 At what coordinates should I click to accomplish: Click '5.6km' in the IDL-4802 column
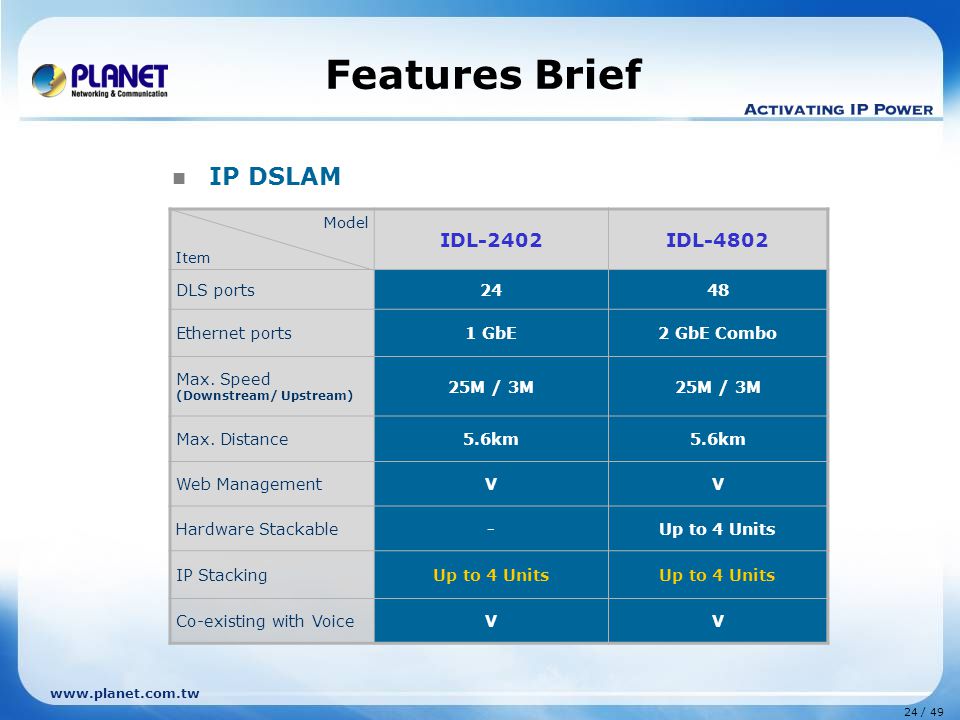click(718, 439)
